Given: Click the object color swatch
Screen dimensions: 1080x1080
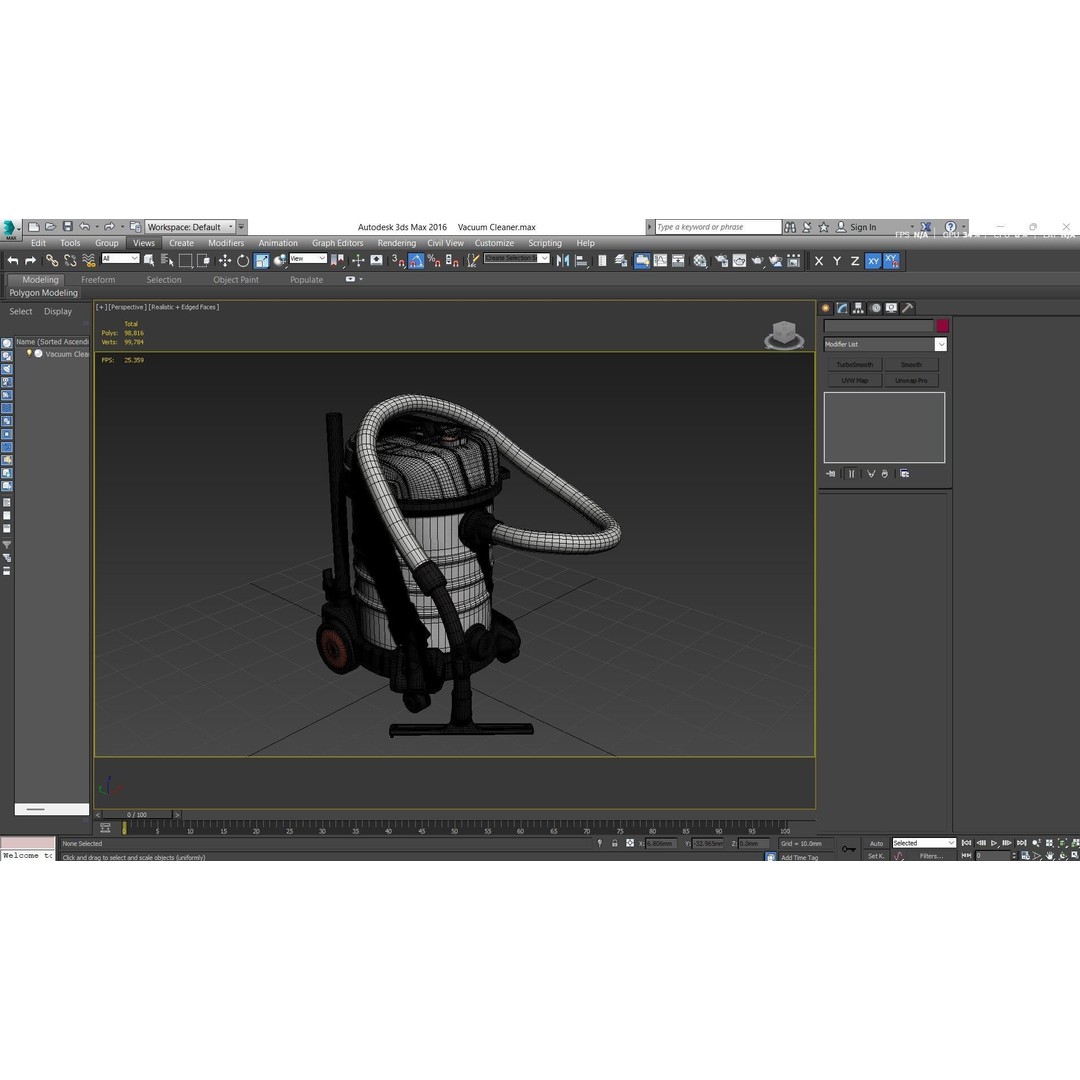Looking at the screenshot, I should coord(942,326).
